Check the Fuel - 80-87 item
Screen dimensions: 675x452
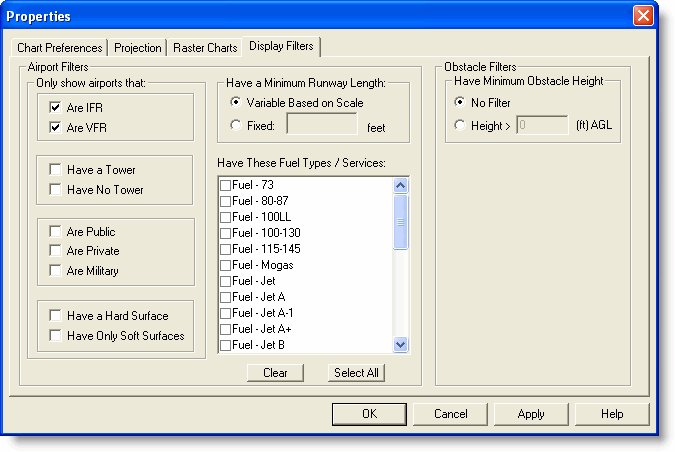226,201
